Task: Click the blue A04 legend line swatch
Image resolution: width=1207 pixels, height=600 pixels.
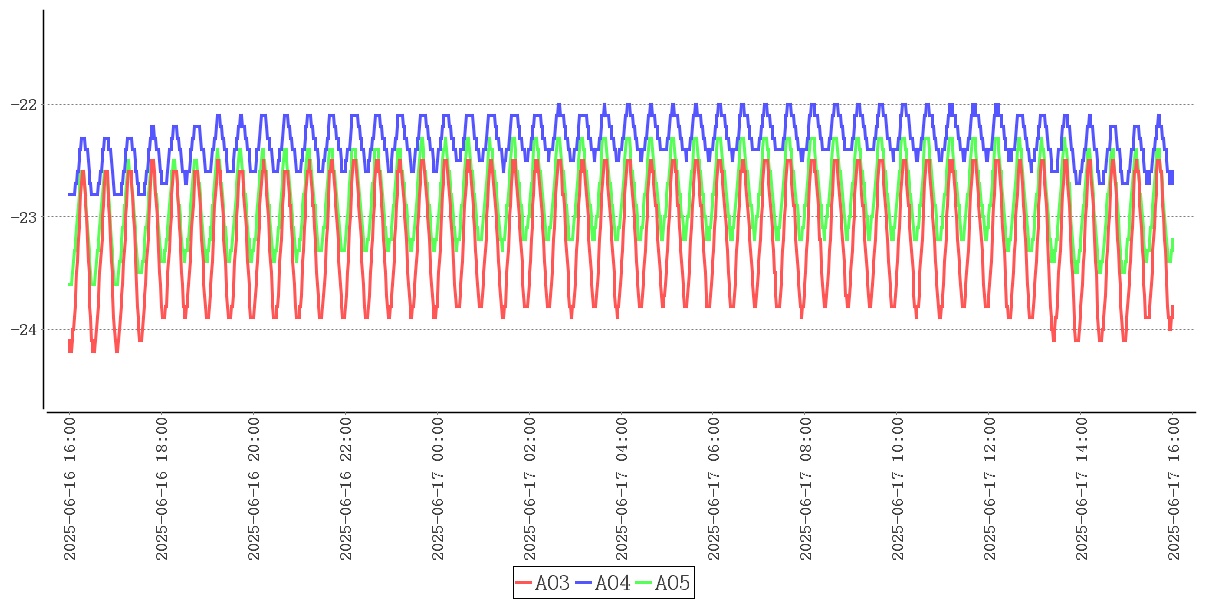Action: tap(584, 583)
